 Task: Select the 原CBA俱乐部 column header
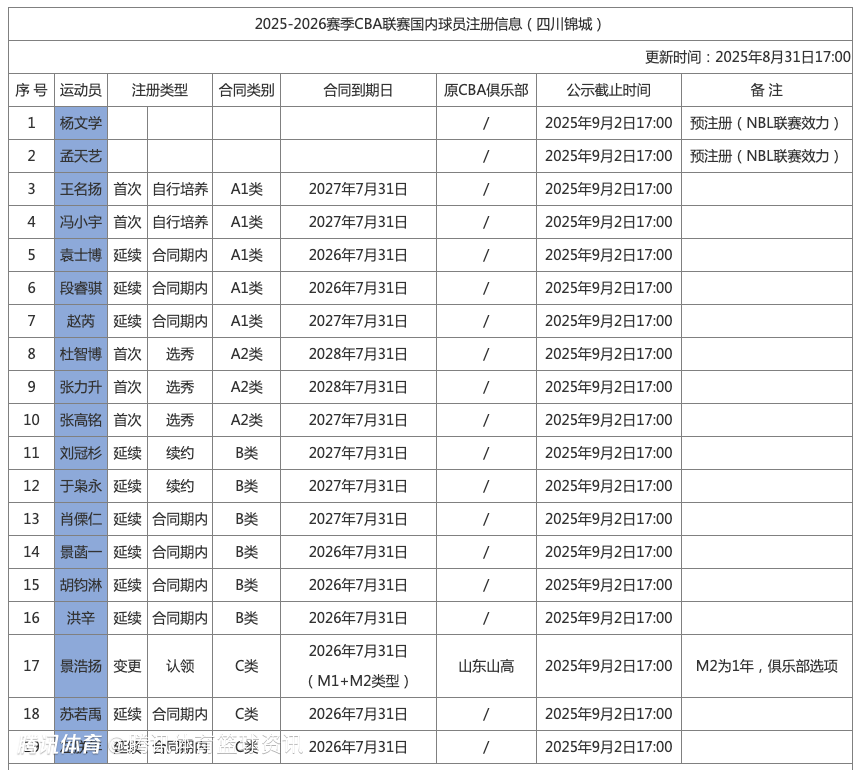pyautogui.click(x=486, y=90)
